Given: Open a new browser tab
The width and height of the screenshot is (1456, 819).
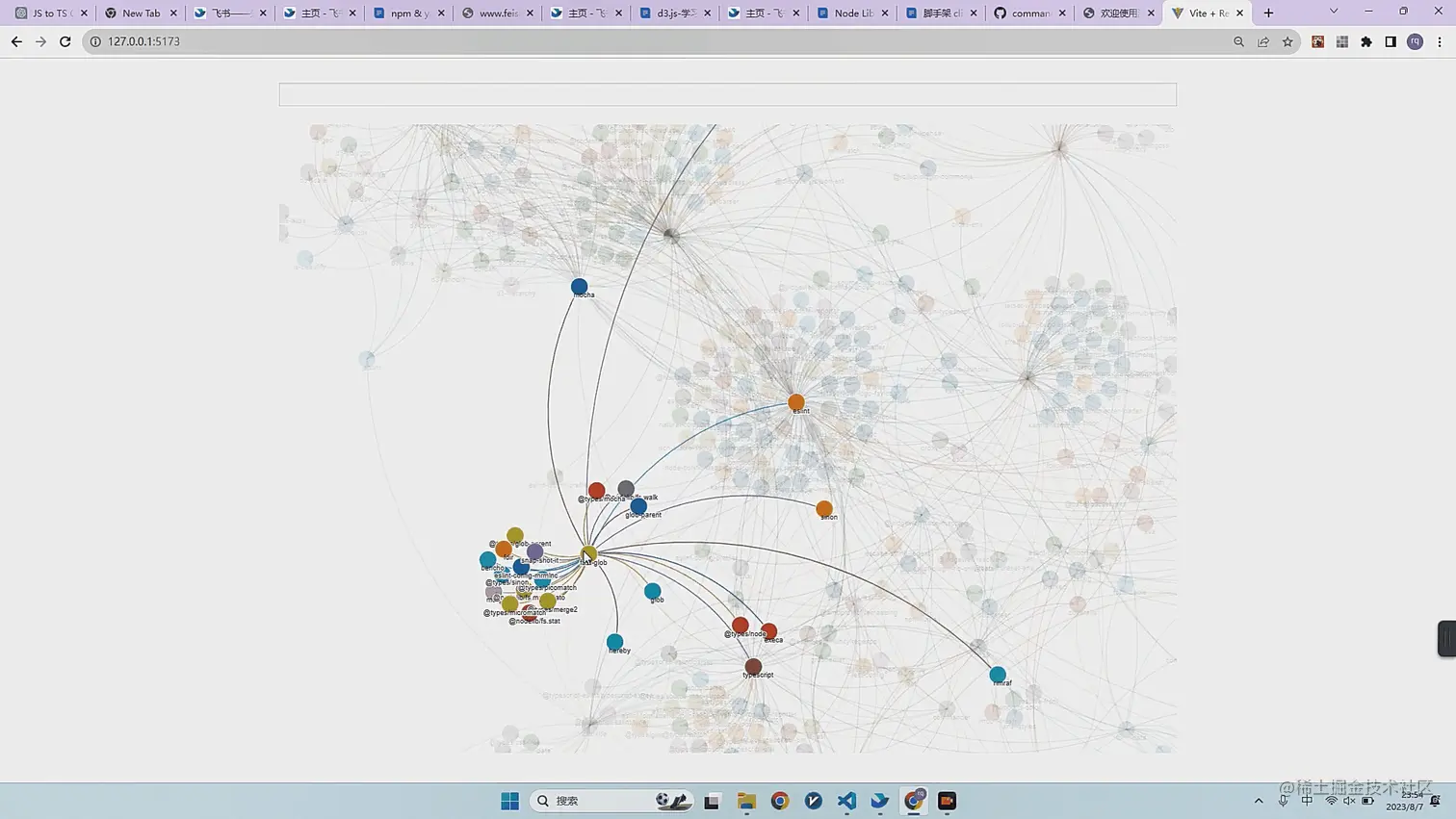Looking at the screenshot, I should (1268, 13).
